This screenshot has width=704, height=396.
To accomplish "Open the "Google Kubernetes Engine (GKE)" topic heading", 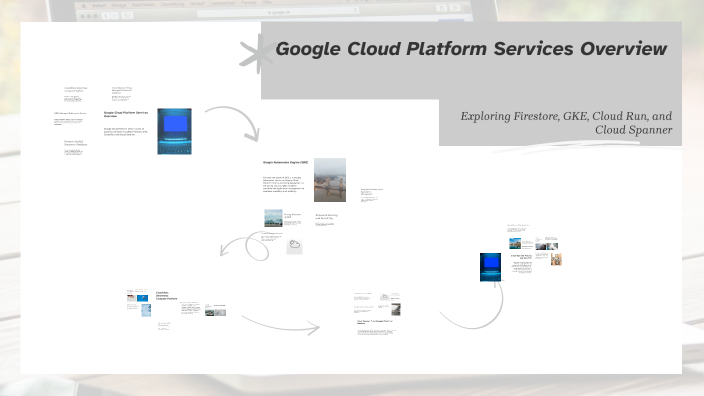I will 286,162.
